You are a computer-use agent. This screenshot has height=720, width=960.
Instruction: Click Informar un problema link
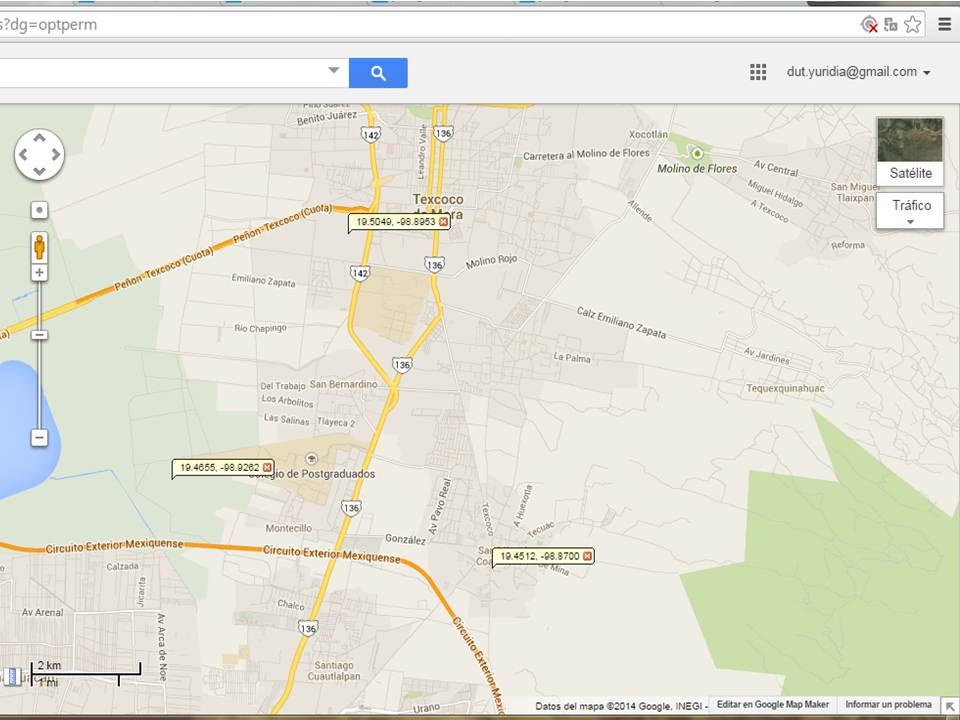point(888,705)
